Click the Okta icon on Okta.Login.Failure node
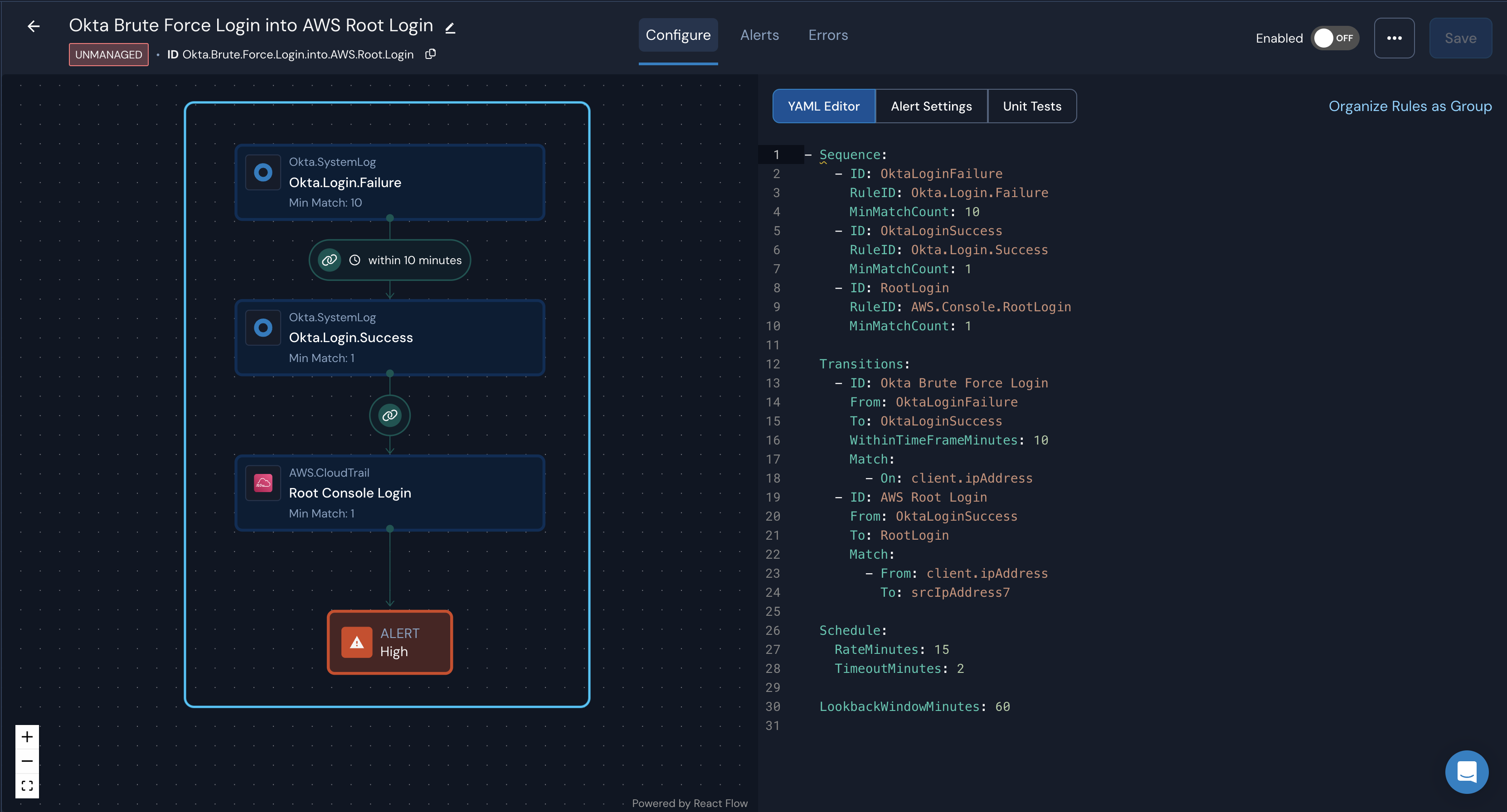The height and width of the screenshot is (812, 1507). click(263, 172)
